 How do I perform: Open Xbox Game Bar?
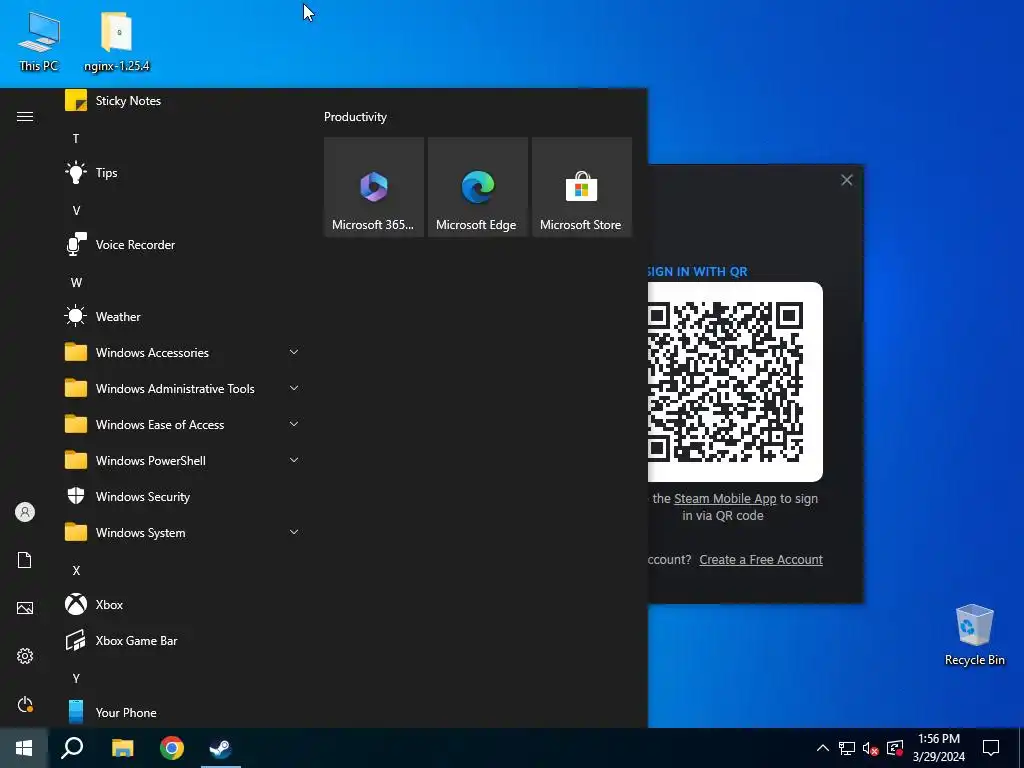182,641
